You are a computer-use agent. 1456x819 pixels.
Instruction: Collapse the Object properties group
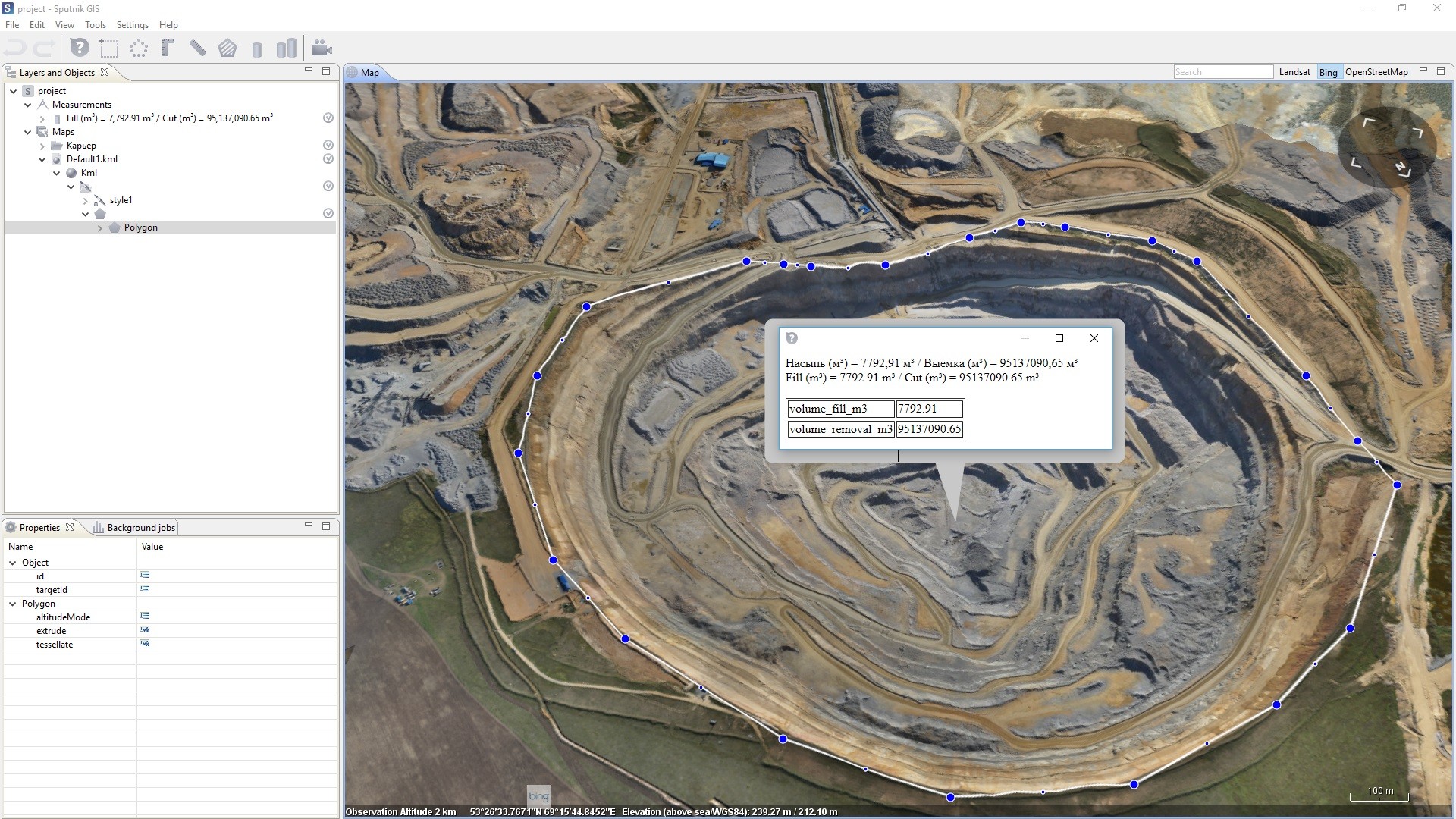[x=13, y=563]
